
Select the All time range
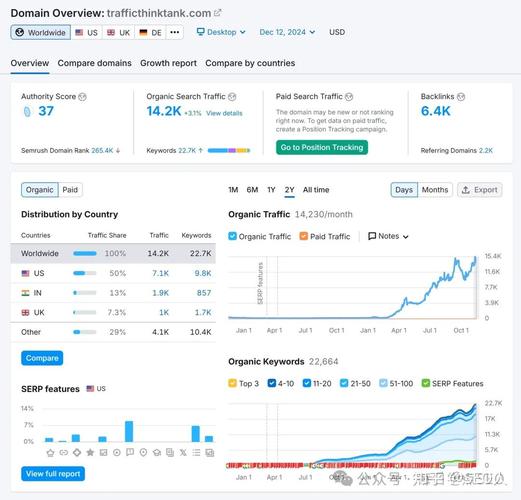pos(316,190)
